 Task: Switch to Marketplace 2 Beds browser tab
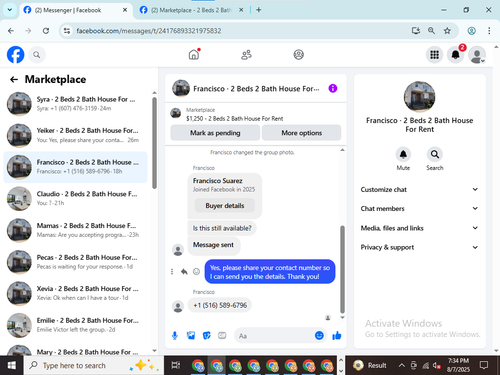(x=191, y=10)
